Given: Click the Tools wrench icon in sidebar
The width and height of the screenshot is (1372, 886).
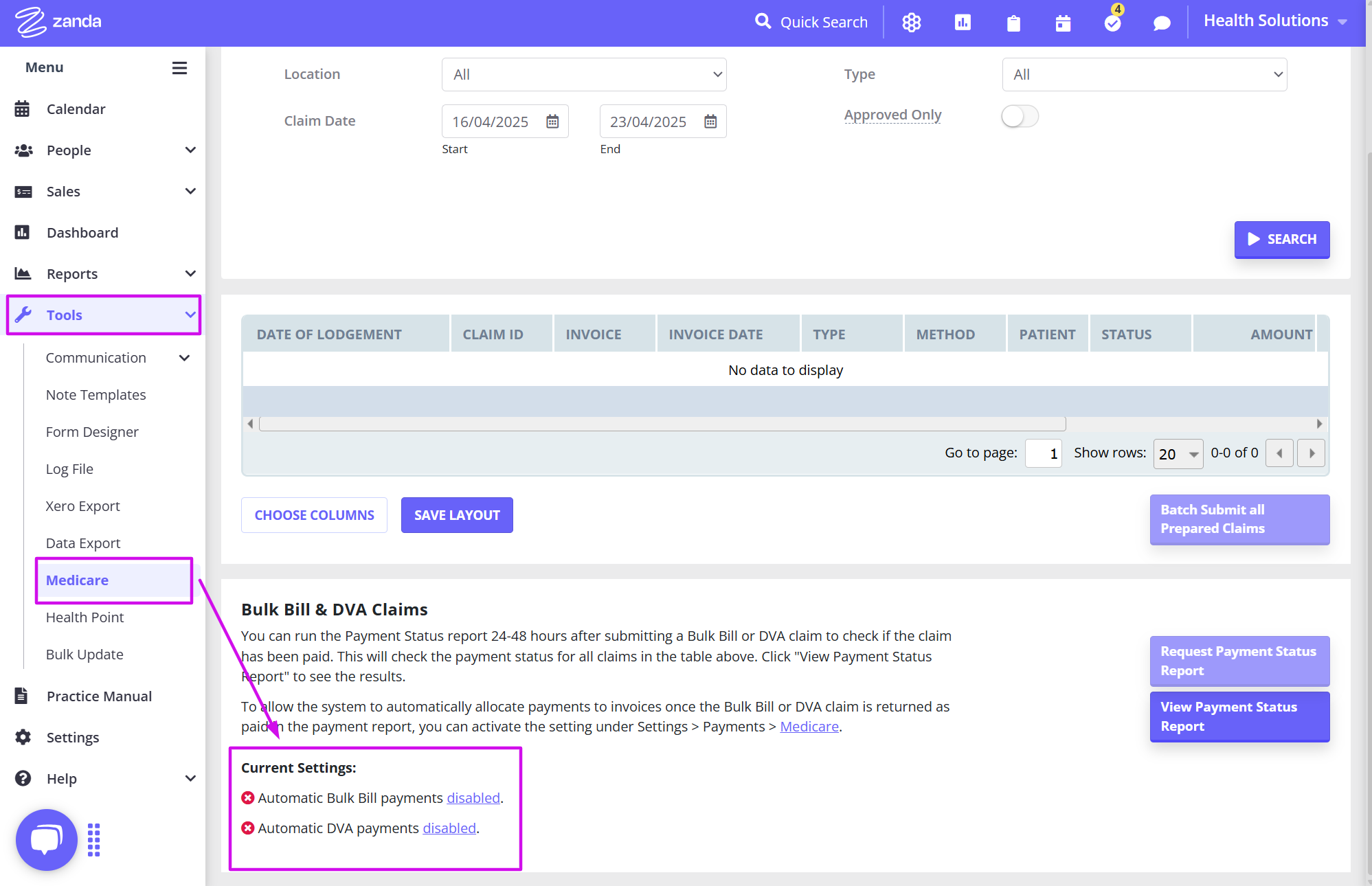Looking at the screenshot, I should click(24, 315).
